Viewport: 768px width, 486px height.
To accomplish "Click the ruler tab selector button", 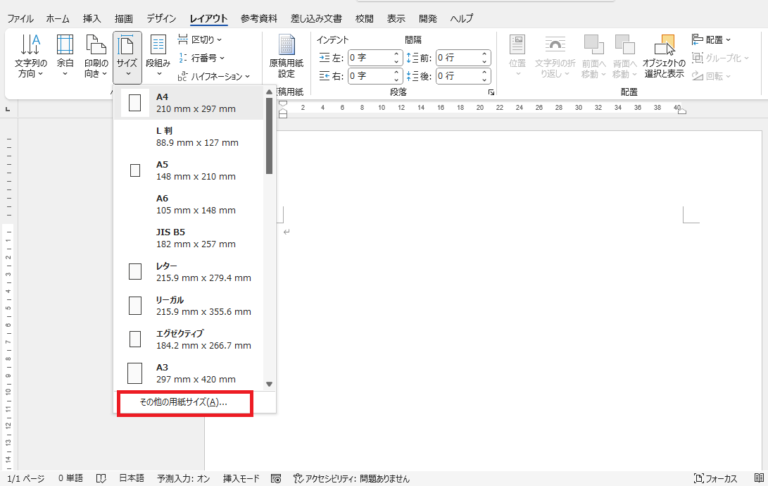I will 8,109.
